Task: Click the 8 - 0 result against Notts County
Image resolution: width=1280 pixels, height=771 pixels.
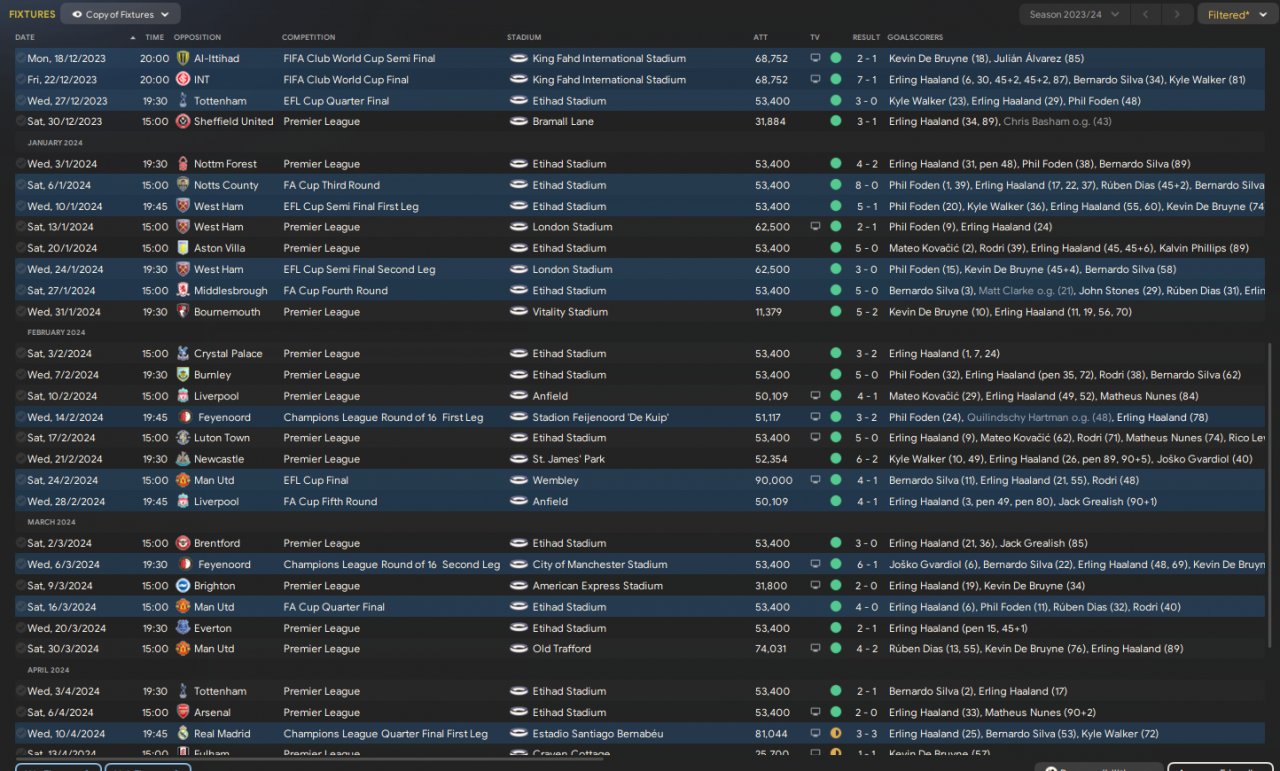Action: coord(866,185)
